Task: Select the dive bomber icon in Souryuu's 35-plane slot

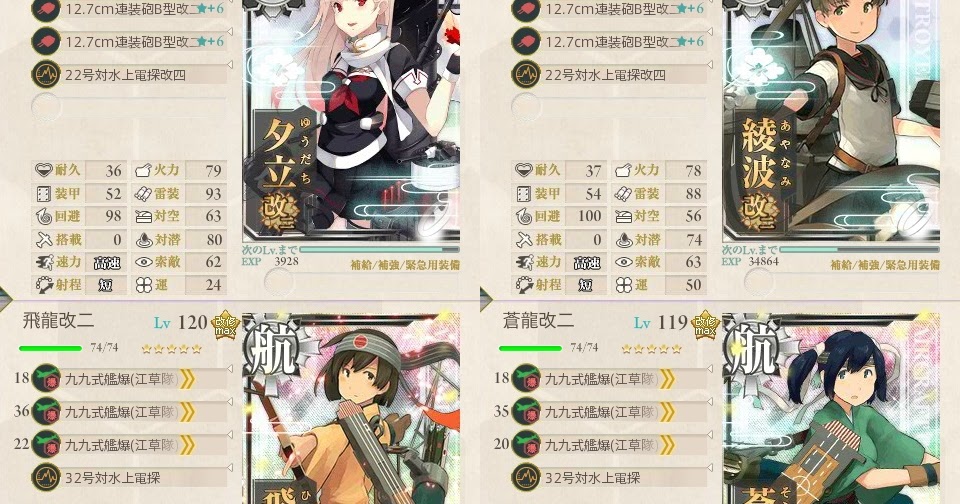Action: 526,412
